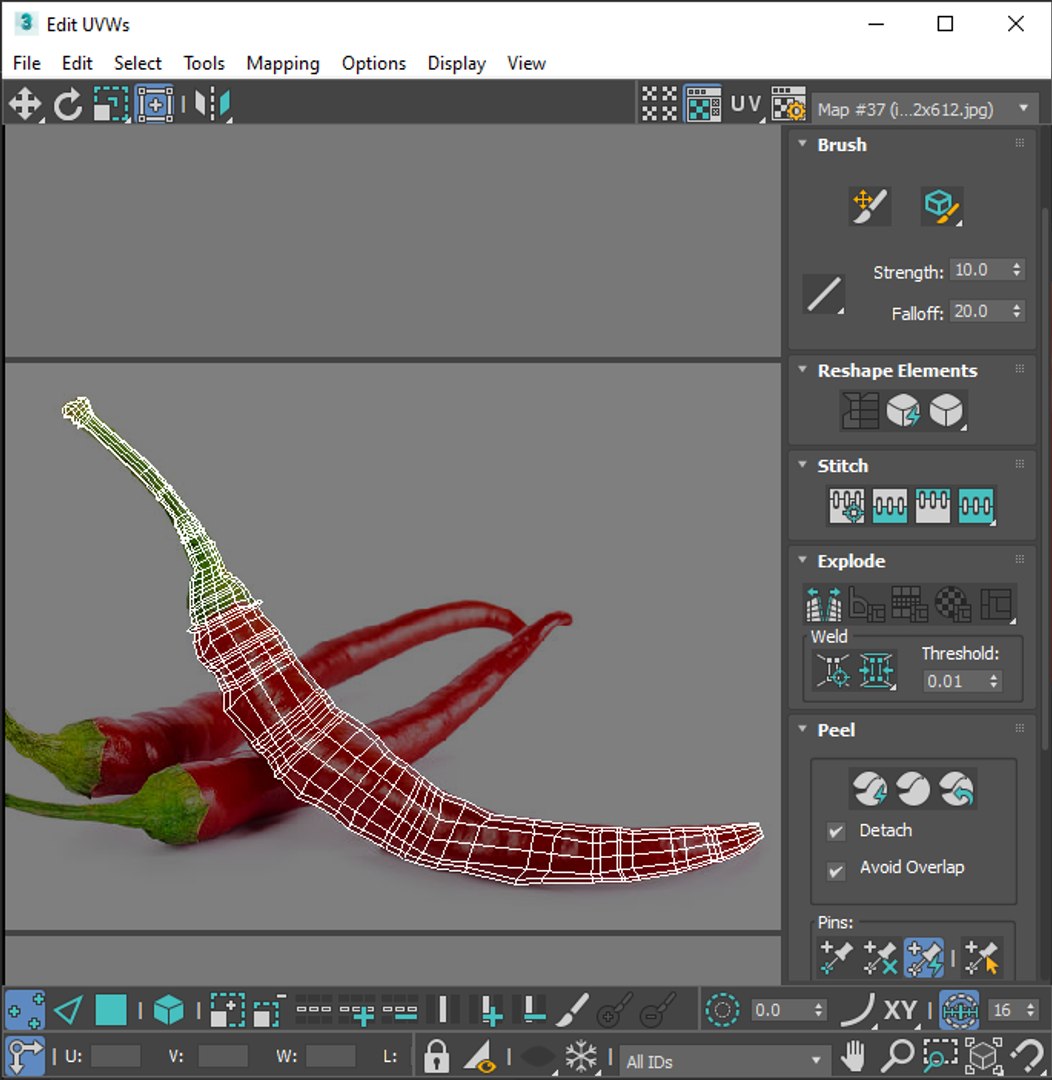Open the Tools menu
The width and height of the screenshot is (1052, 1080).
[204, 63]
